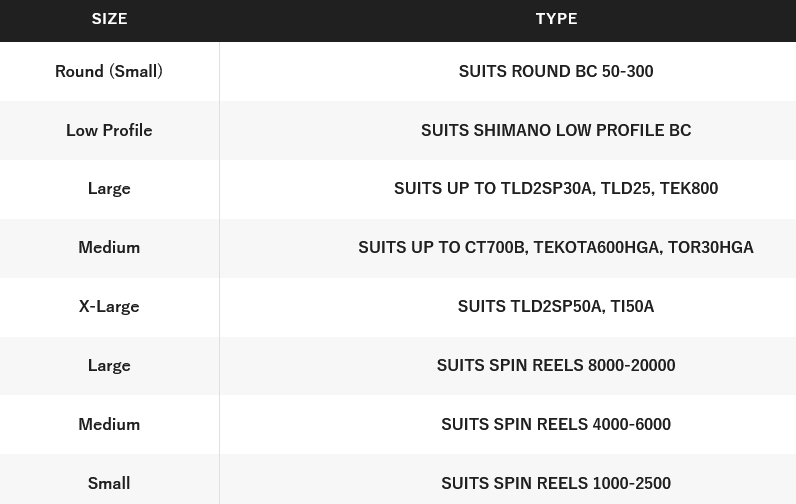Click the Large size cell beside 8000-20000 row
Screen dimensions: 796x504
point(109,365)
